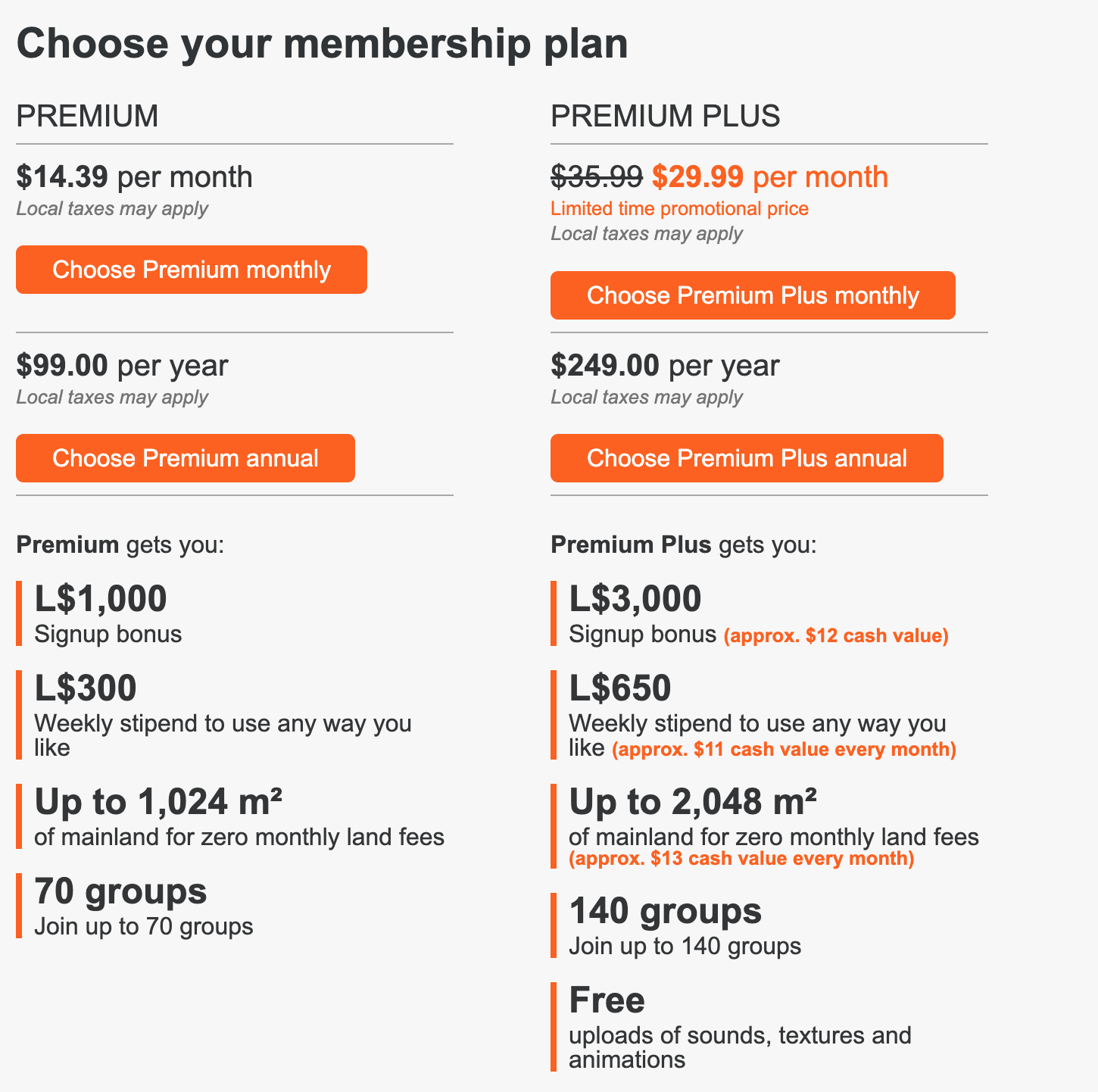
Task: Click the '70 groups' benefit heading
Action: pos(120,891)
